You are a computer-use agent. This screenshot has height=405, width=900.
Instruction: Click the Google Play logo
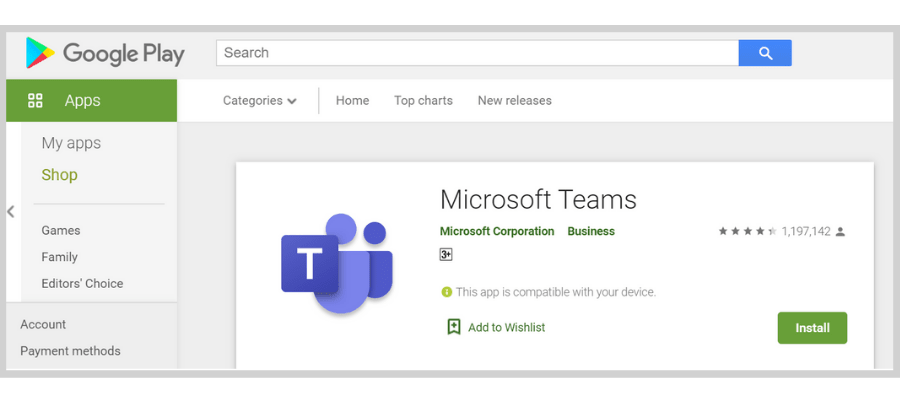[x=105, y=53]
